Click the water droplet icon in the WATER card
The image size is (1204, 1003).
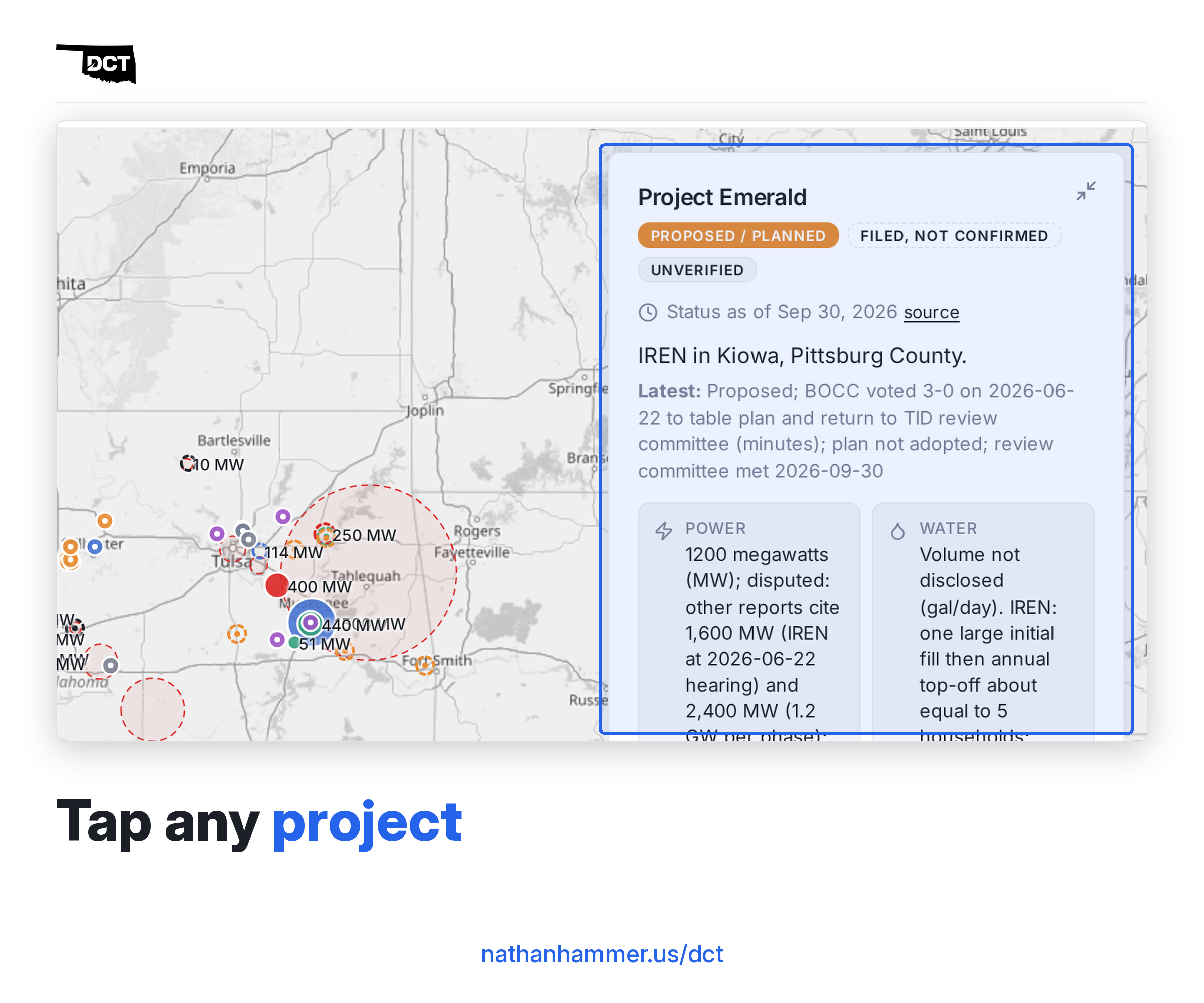pos(898,531)
